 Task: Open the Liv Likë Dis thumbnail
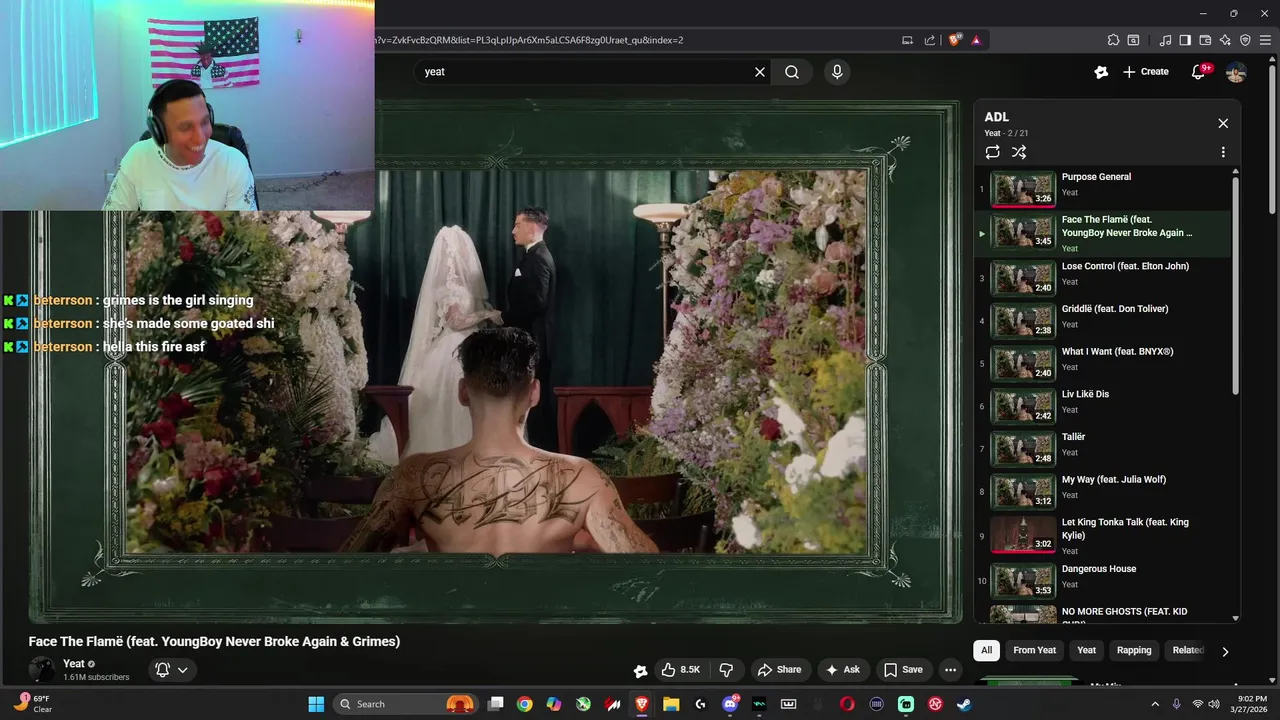pos(1023,406)
